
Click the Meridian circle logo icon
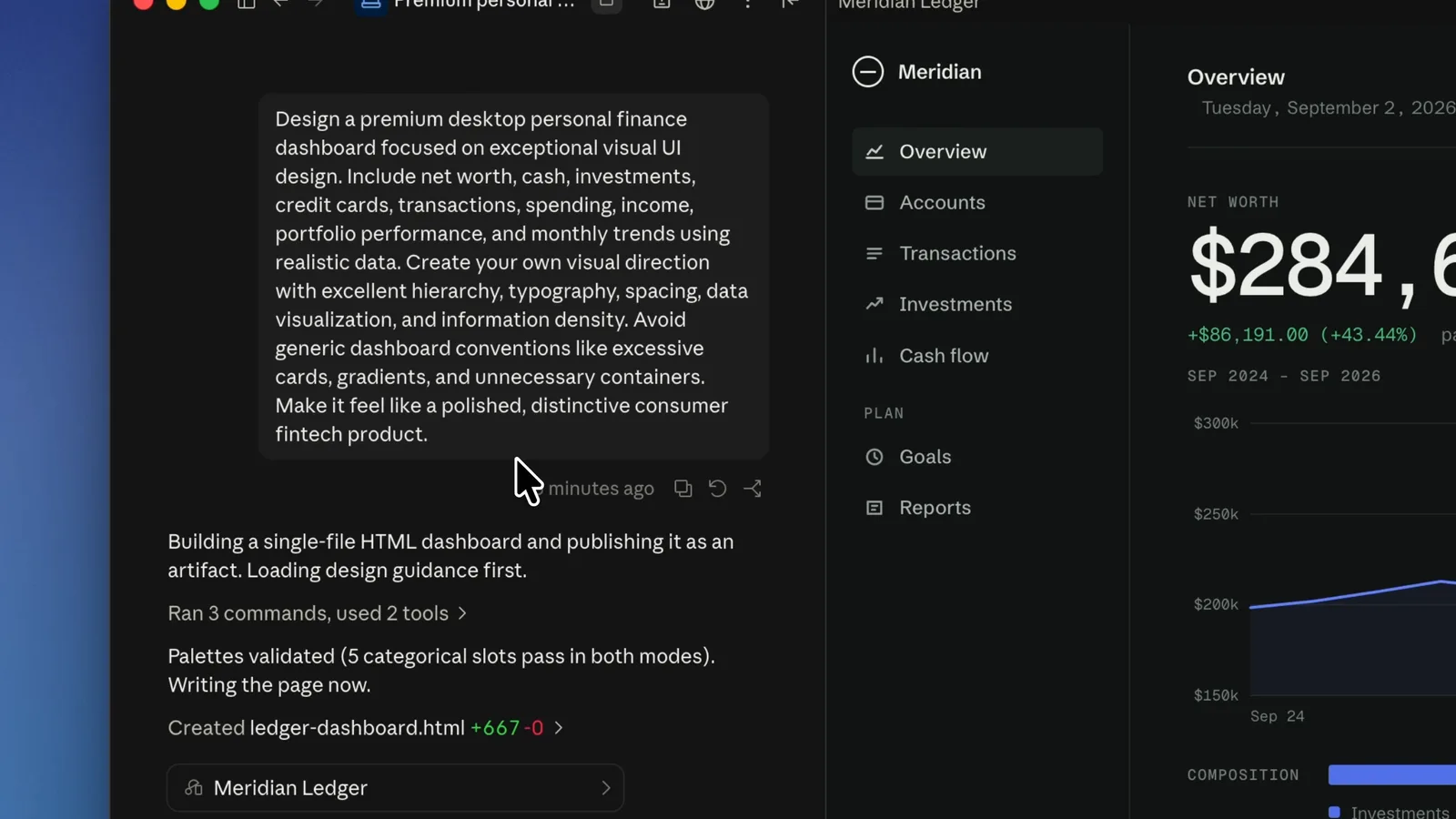868,72
